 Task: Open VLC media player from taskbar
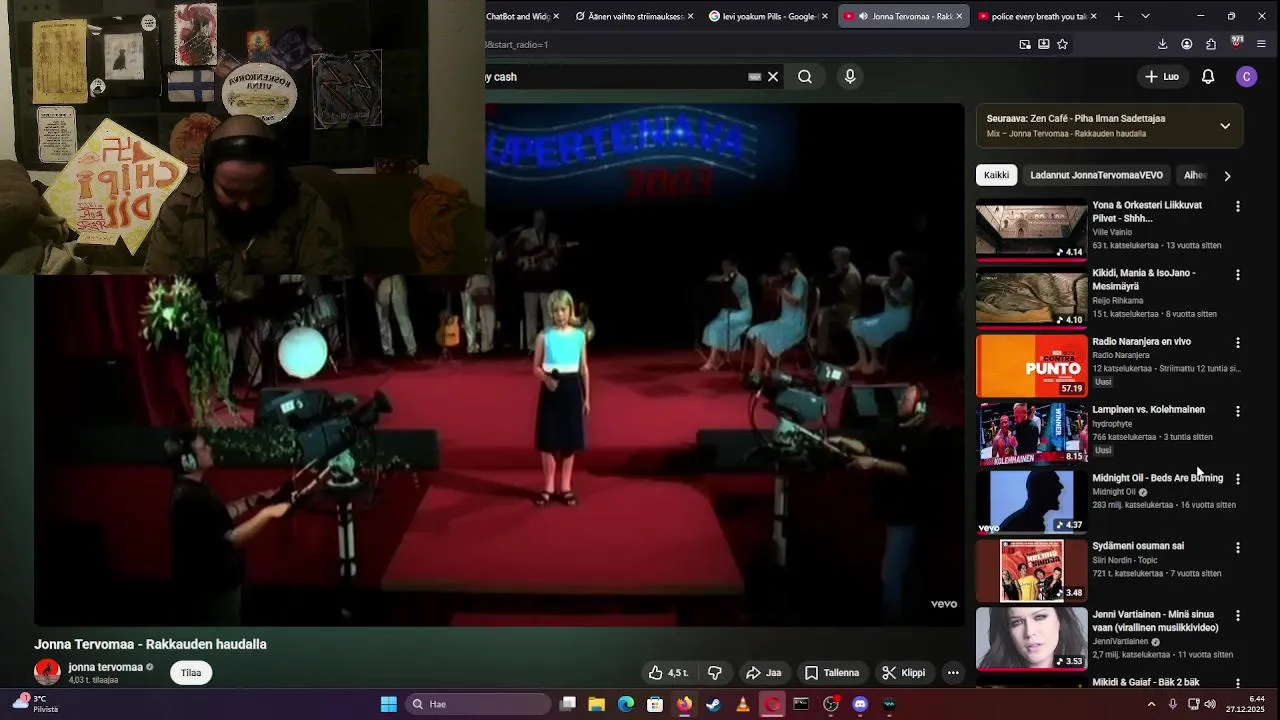742,704
